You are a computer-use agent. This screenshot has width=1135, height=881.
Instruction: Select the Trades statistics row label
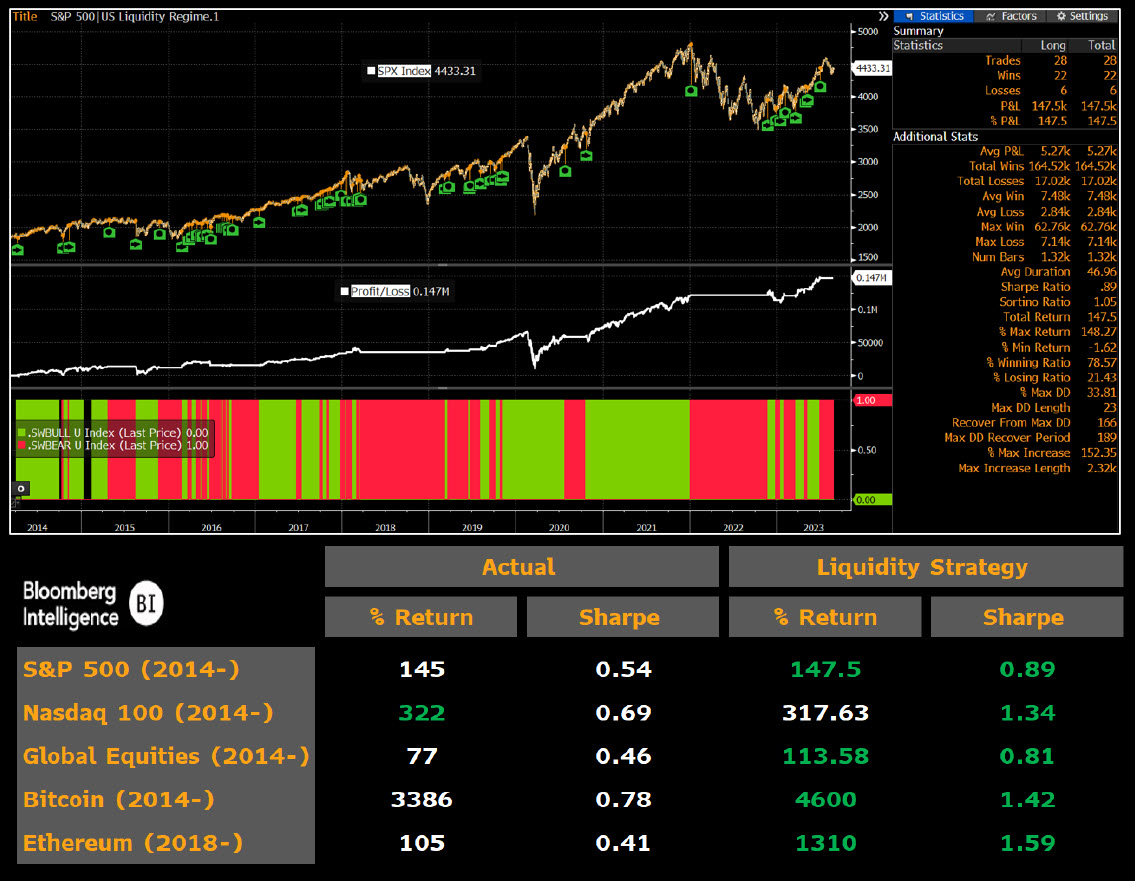coord(1003,61)
